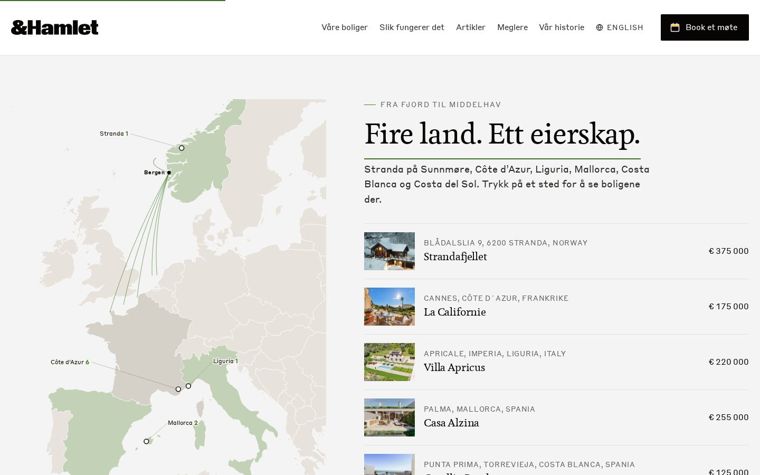Image resolution: width=760 pixels, height=475 pixels.
Task: Go to Artikler
Action: tap(470, 28)
